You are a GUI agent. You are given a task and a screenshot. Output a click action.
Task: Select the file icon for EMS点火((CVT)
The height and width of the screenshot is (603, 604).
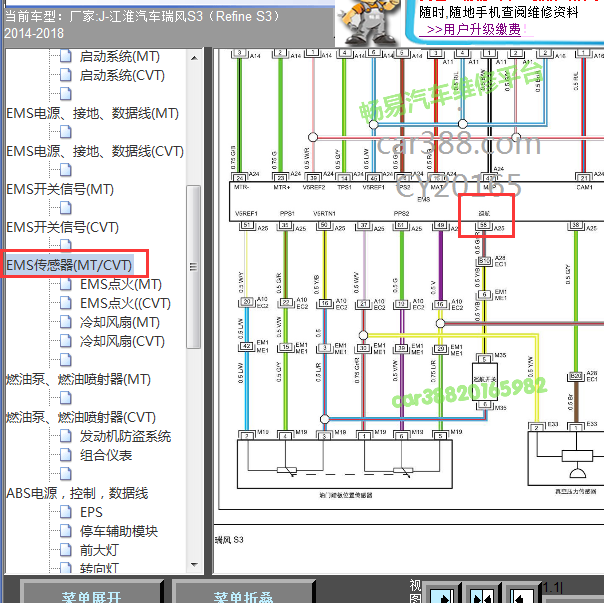point(66,303)
